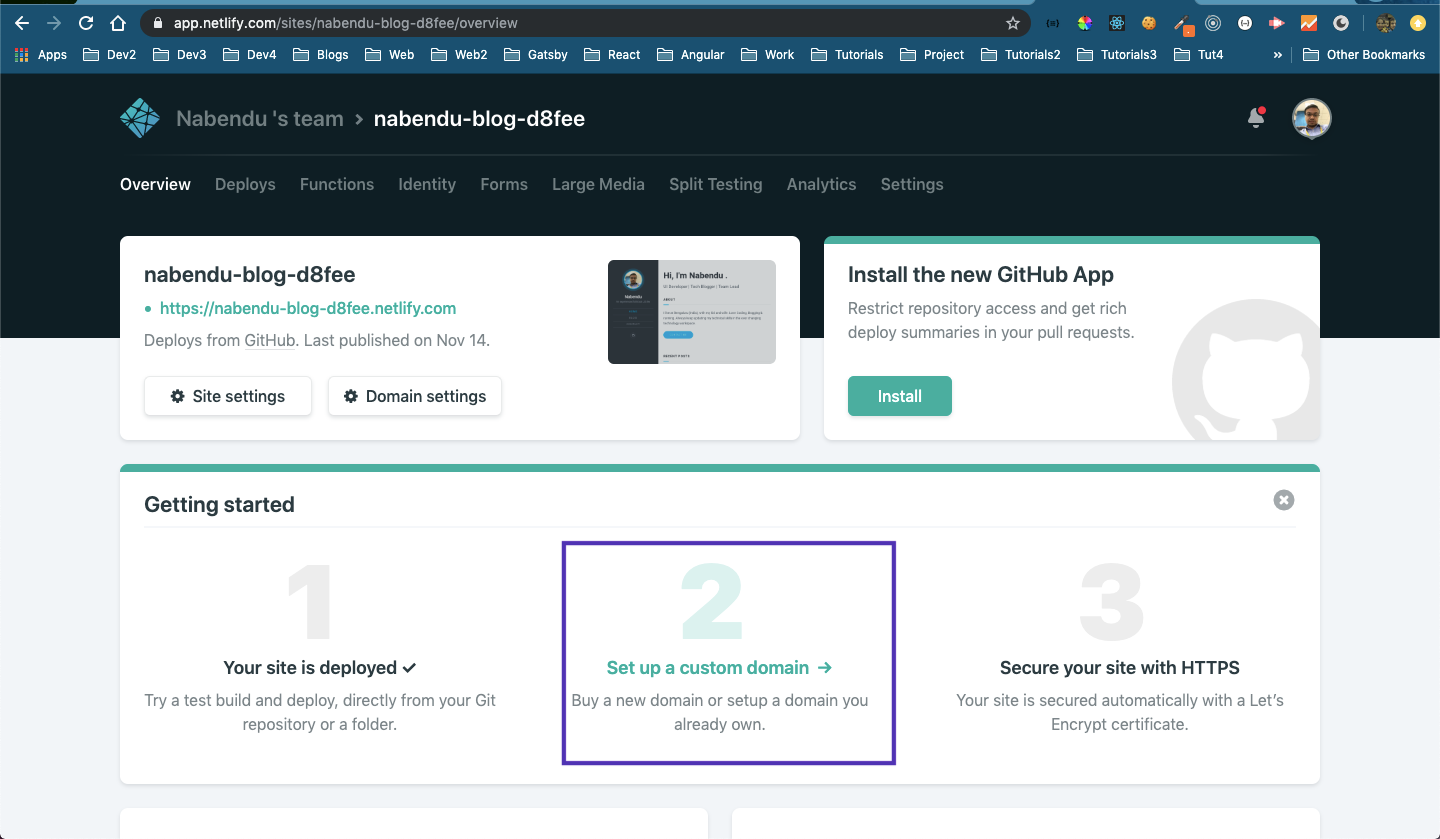The height and width of the screenshot is (839, 1440).
Task: Open the Forms tab
Action: click(504, 184)
